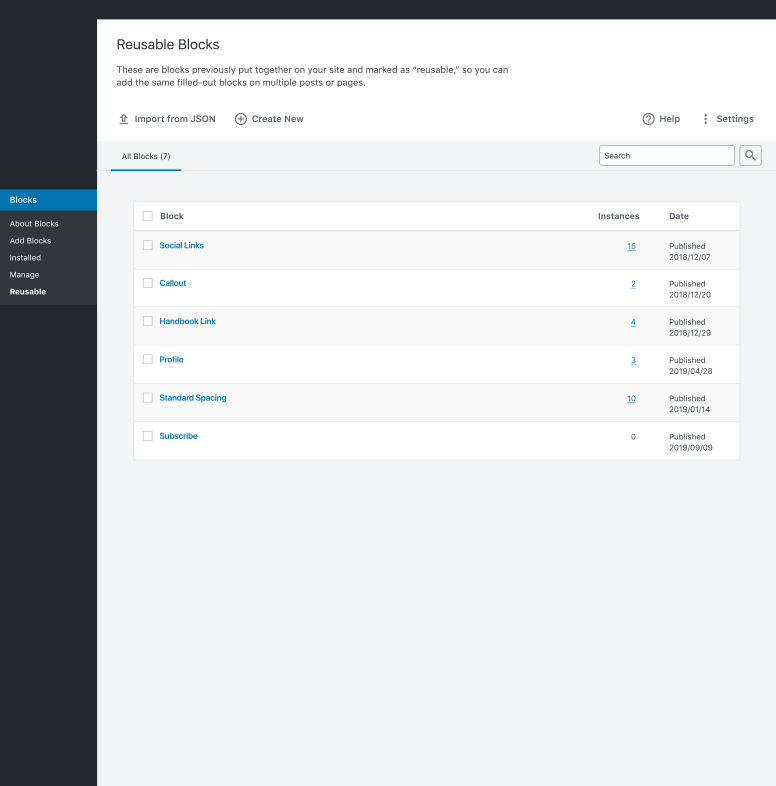Select the Handbook Link checkbox
The image size is (776, 786).
tap(148, 321)
